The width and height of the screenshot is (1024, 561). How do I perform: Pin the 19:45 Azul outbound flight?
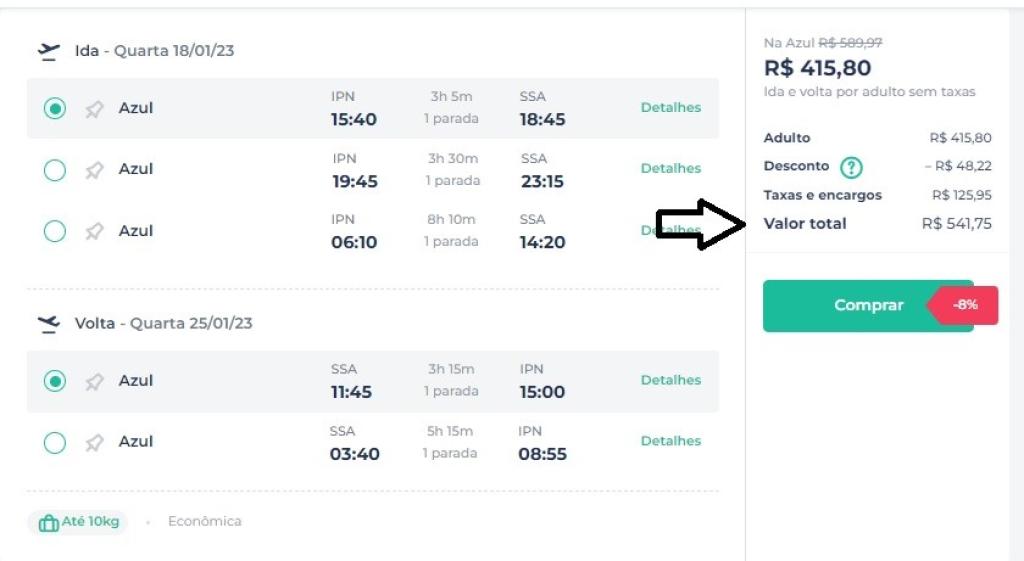click(x=94, y=171)
